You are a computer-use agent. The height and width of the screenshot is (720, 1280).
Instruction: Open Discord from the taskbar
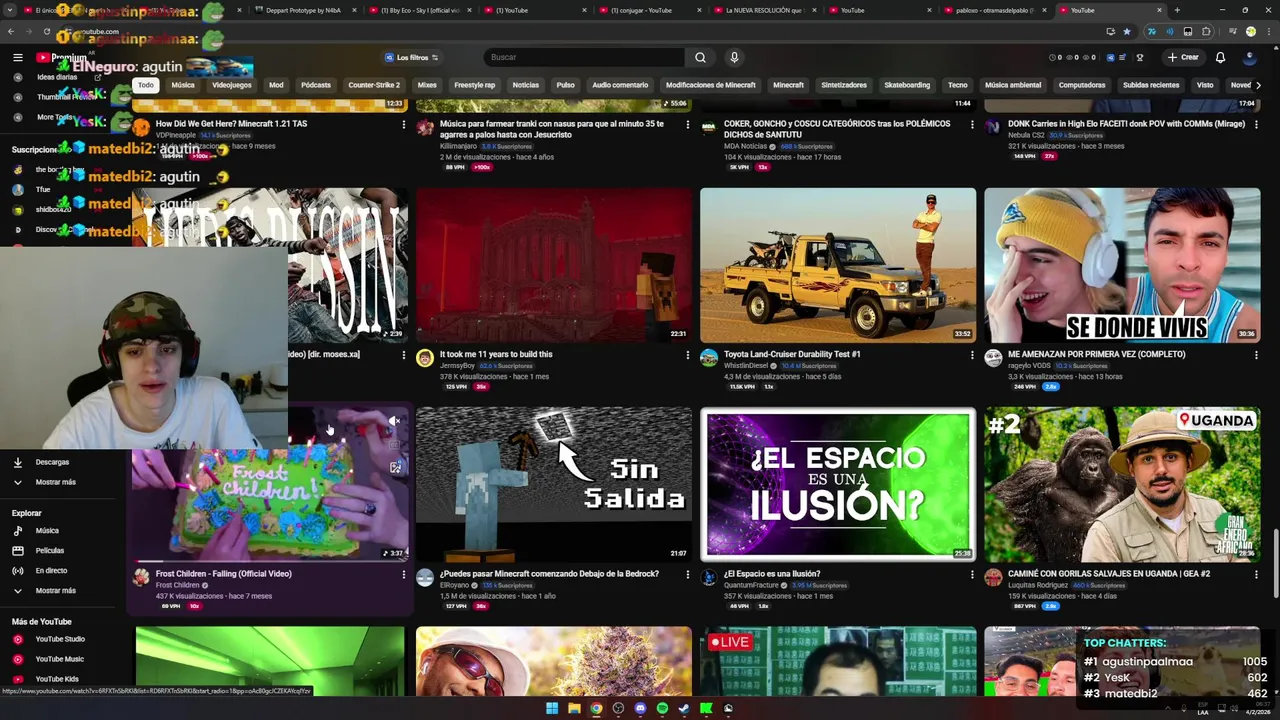click(640, 709)
